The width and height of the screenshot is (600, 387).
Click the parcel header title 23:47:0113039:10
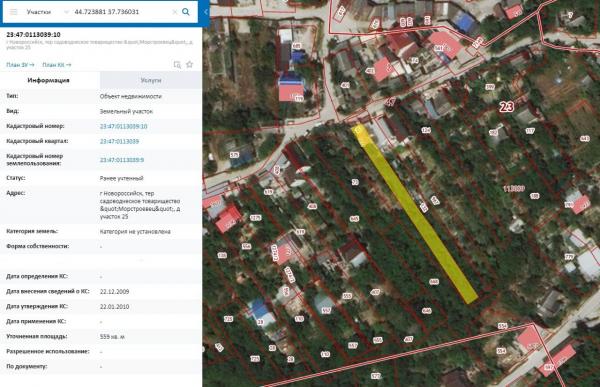(x=33, y=34)
